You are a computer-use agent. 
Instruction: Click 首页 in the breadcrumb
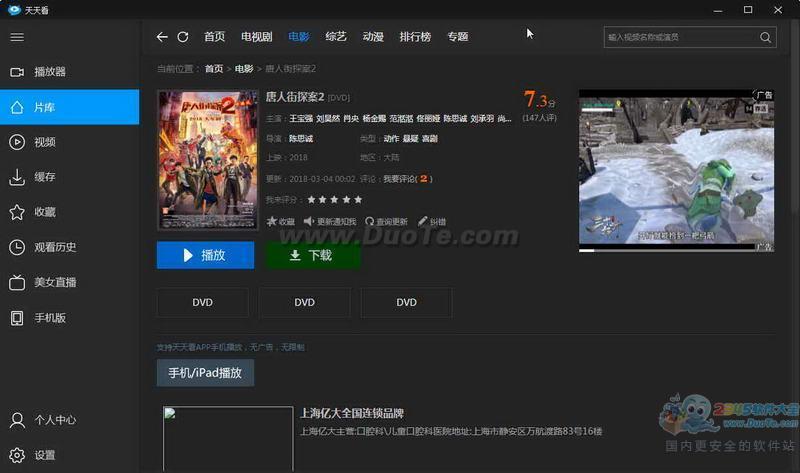coord(214,69)
